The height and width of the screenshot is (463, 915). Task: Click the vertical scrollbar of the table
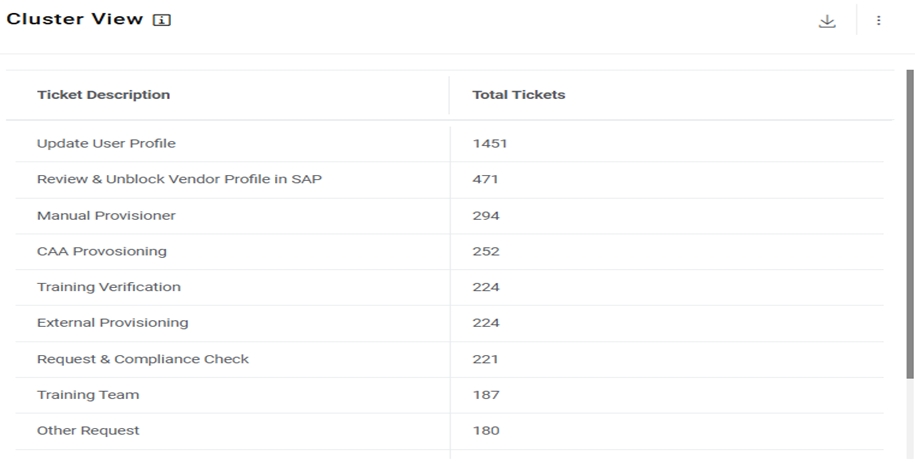coord(909,225)
